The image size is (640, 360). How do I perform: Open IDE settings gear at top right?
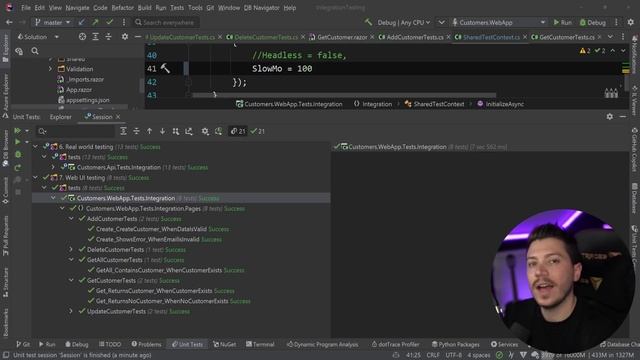pos(631,22)
